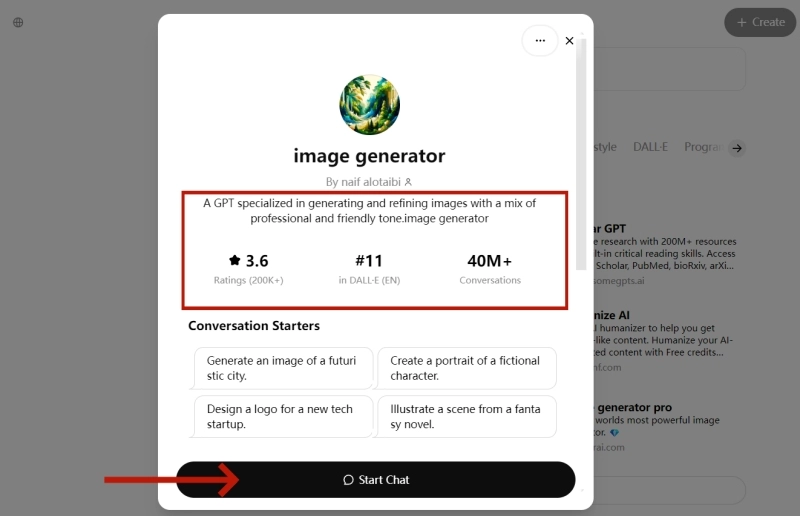Click the star icon beside the 3.6 rating

coord(235,261)
